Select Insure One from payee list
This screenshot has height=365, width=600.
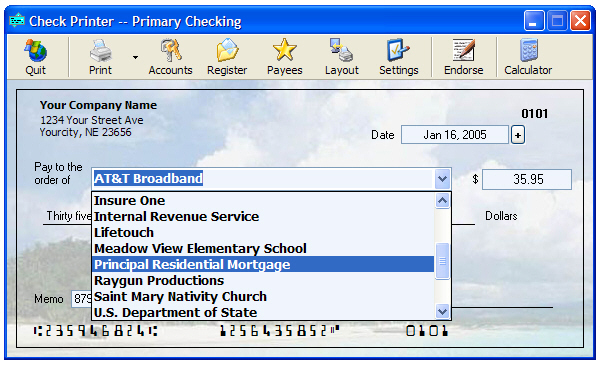click(x=263, y=200)
